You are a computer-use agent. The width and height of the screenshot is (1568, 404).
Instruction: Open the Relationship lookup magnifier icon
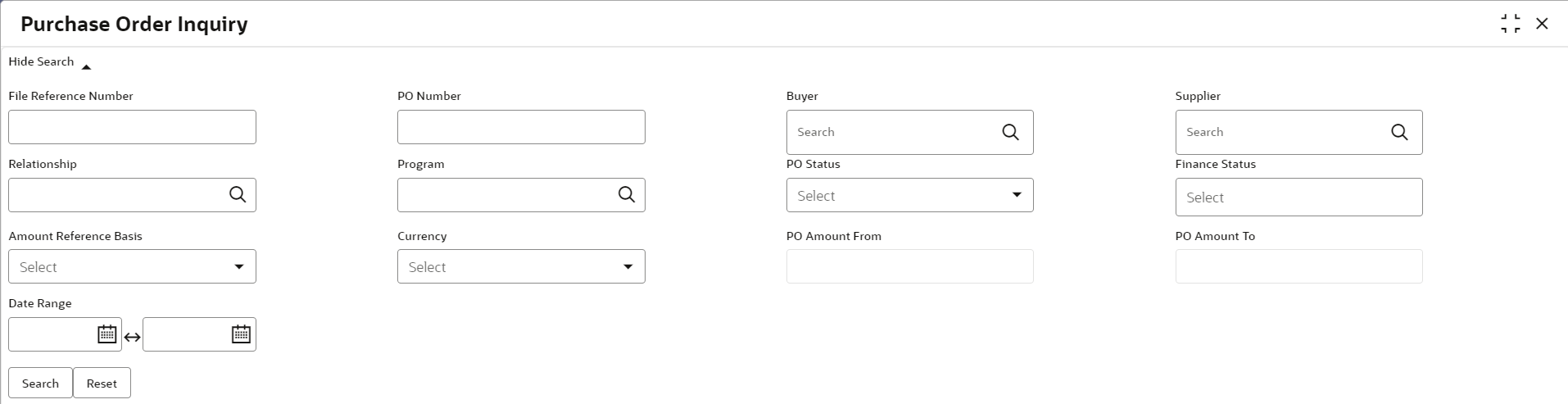pyautogui.click(x=238, y=195)
